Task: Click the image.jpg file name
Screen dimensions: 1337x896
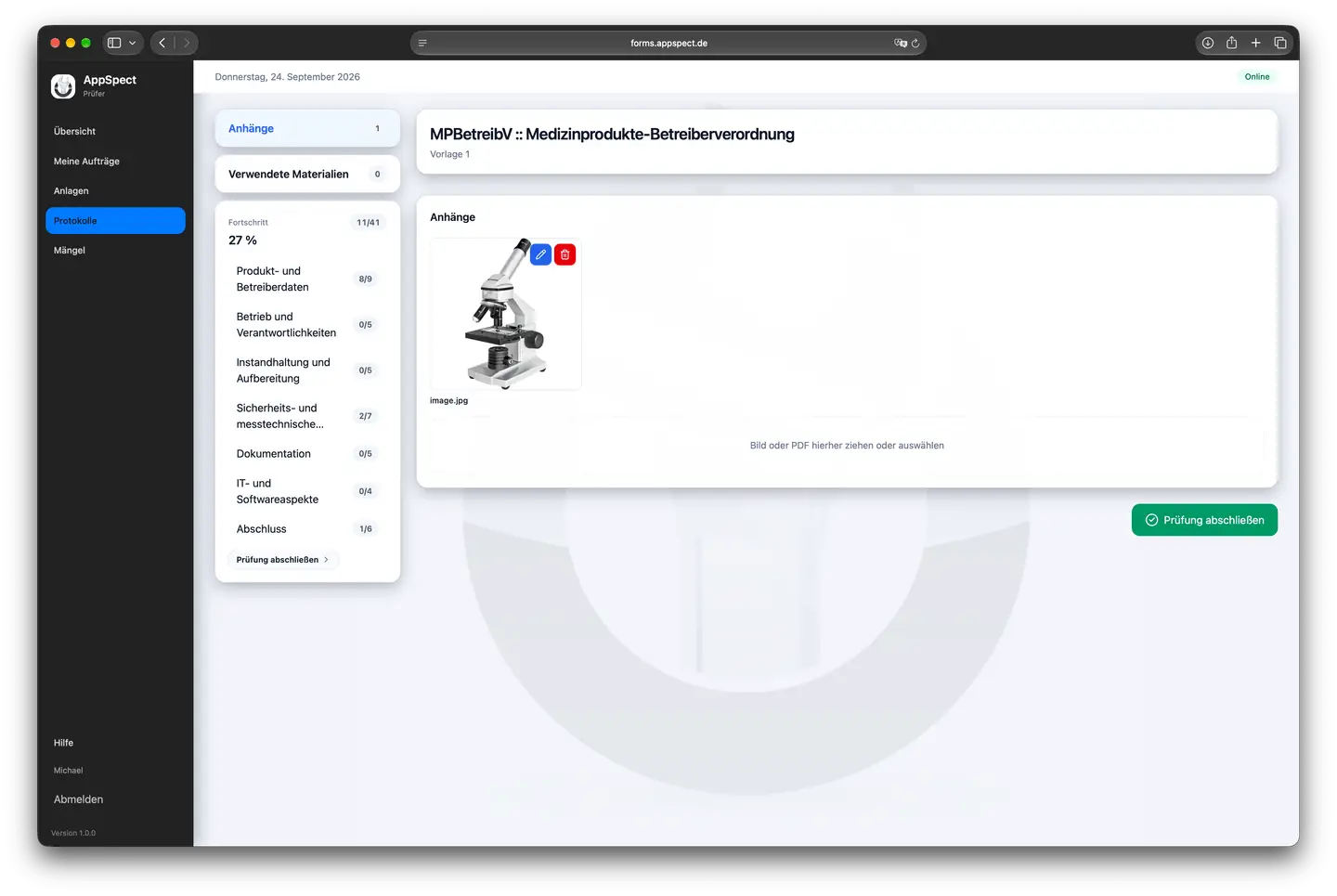Action: [x=449, y=401]
